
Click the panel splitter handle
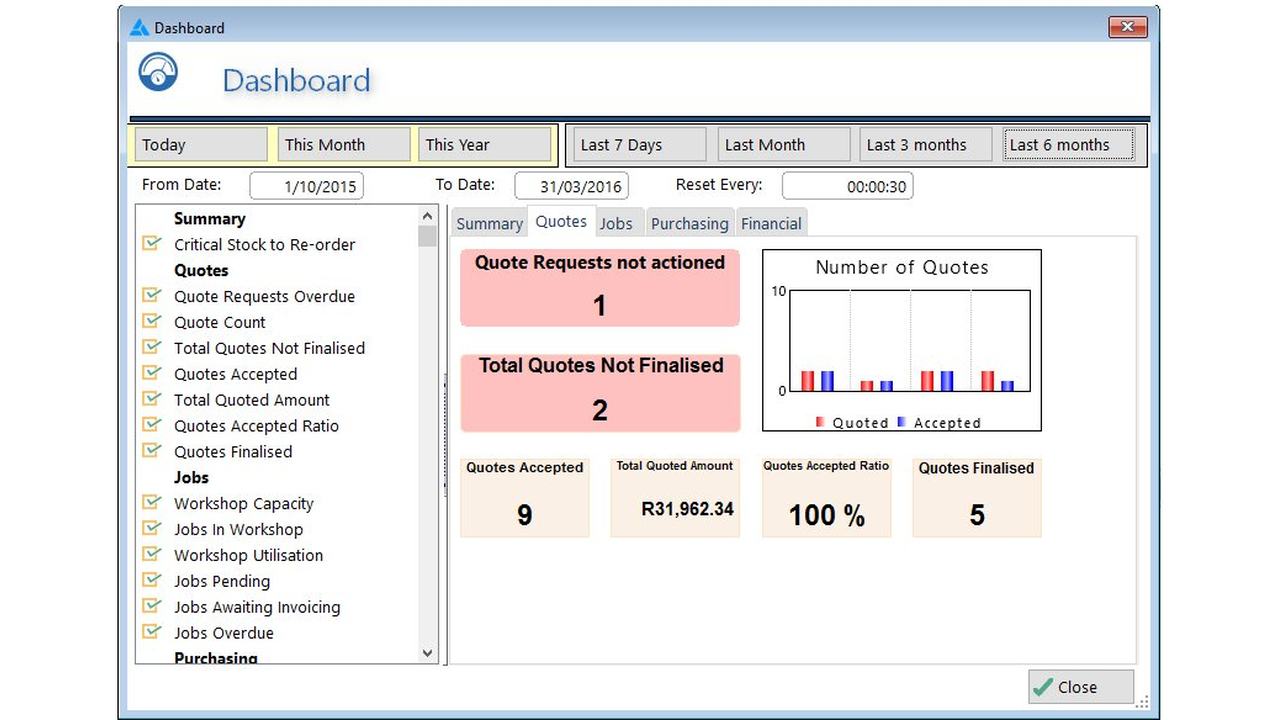[x=444, y=434]
